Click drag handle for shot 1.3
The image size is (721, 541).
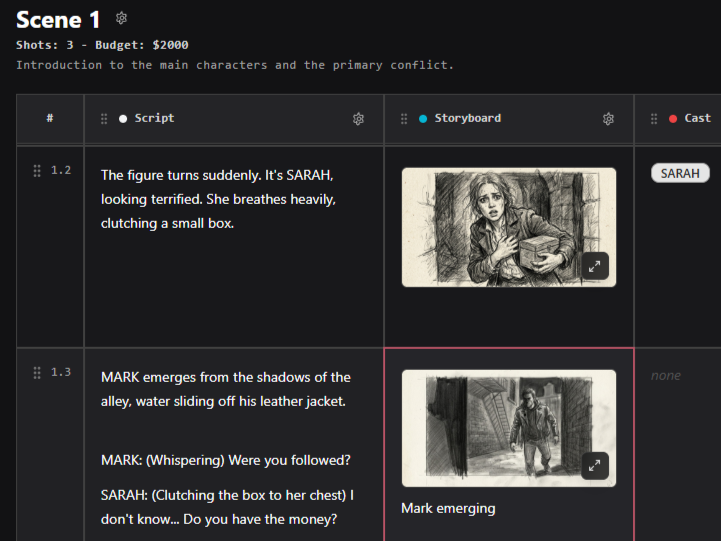pyautogui.click(x=37, y=372)
